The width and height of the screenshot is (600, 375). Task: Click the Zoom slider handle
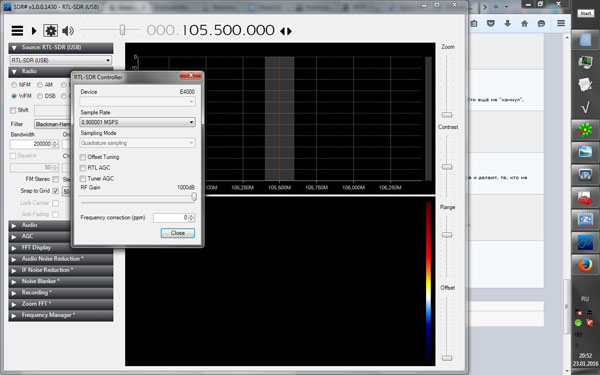point(447,115)
